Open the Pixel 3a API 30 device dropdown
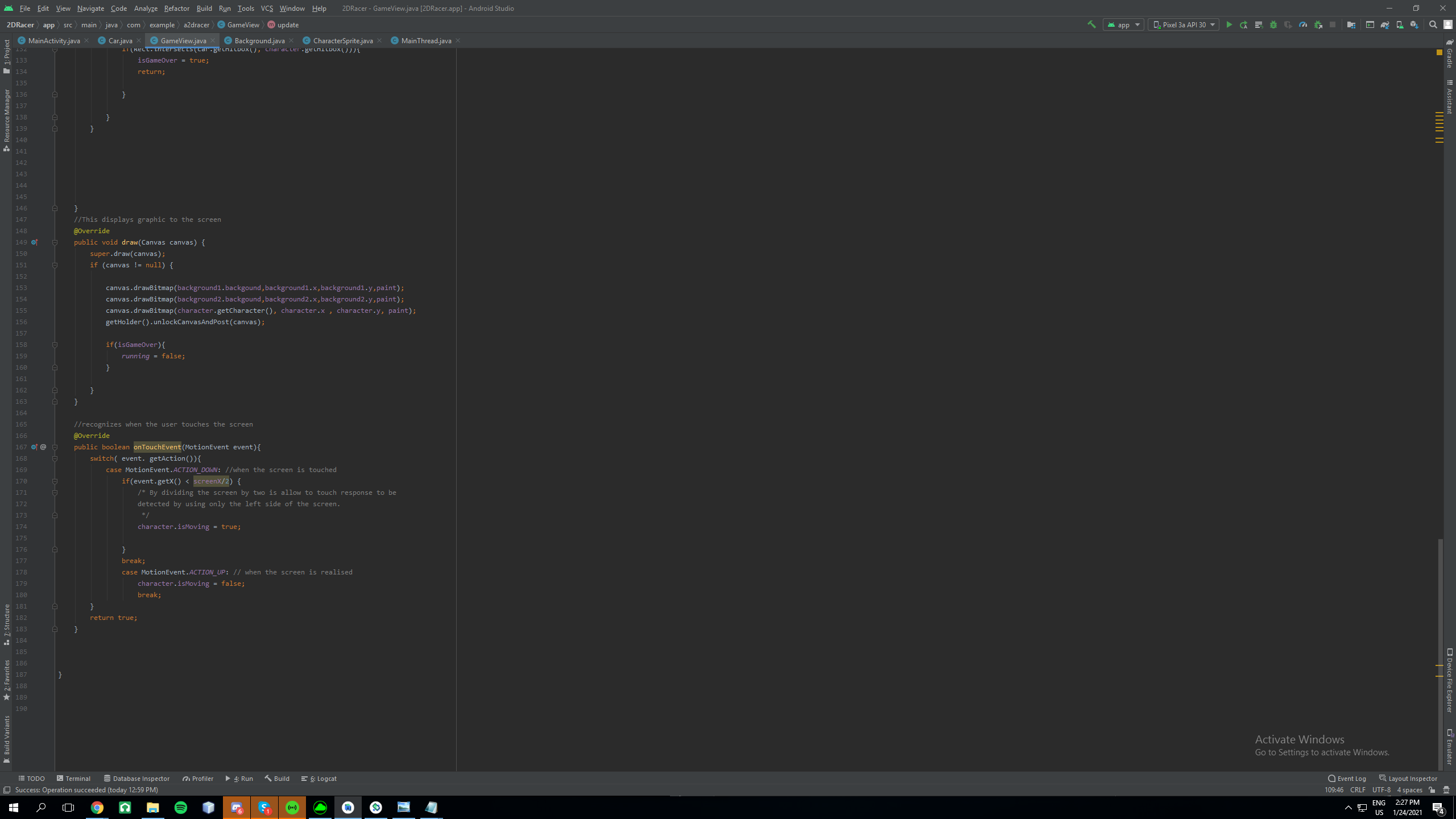This screenshot has width=1456, height=819. click(1183, 24)
